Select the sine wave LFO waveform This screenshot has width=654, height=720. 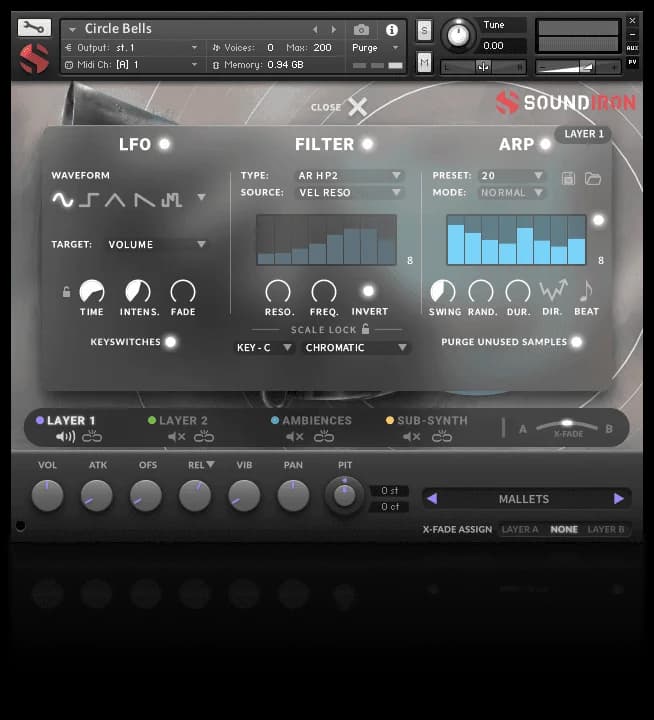point(63,200)
